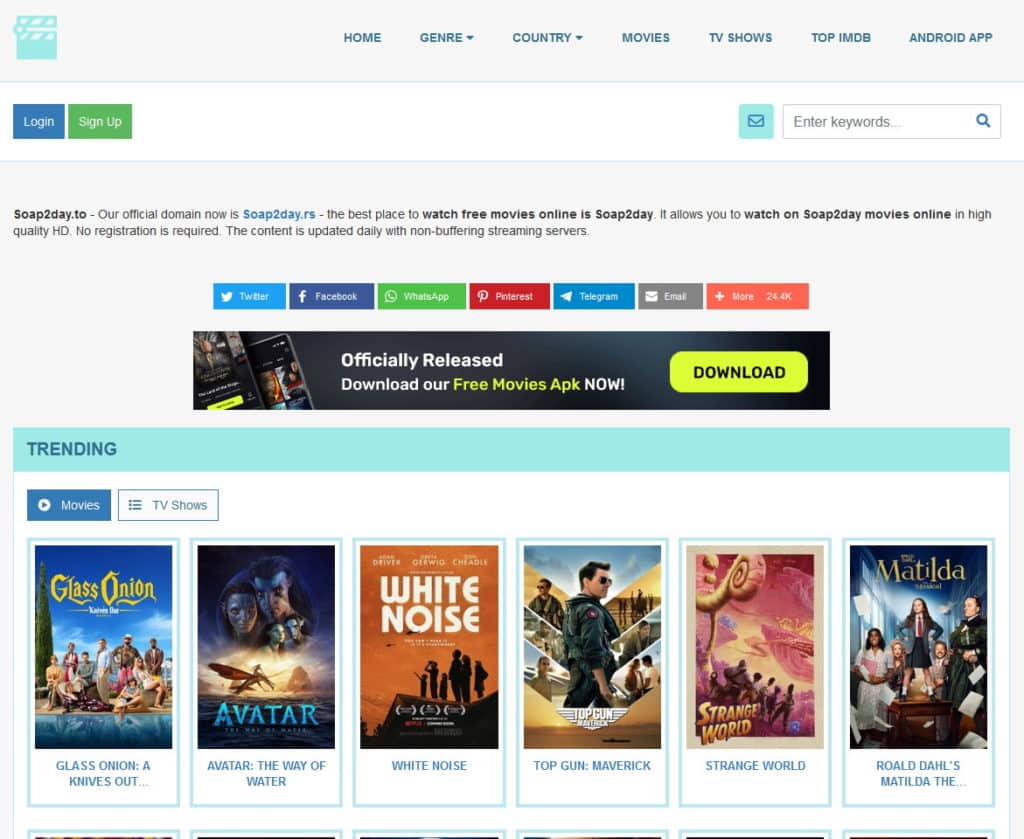Click the Free Movies Apk banner image
The height and width of the screenshot is (839, 1024).
coord(511,371)
